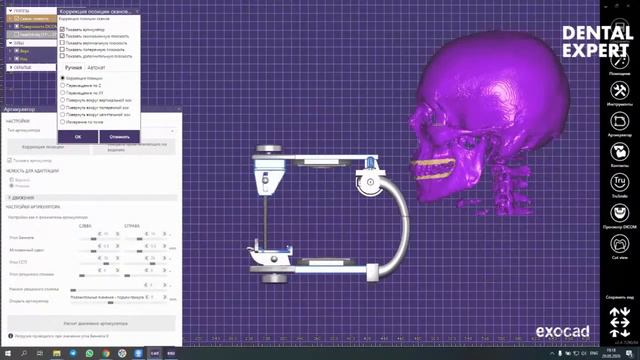
Task: Click the 'Отменить' cancel button
Action: click(119, 137)
